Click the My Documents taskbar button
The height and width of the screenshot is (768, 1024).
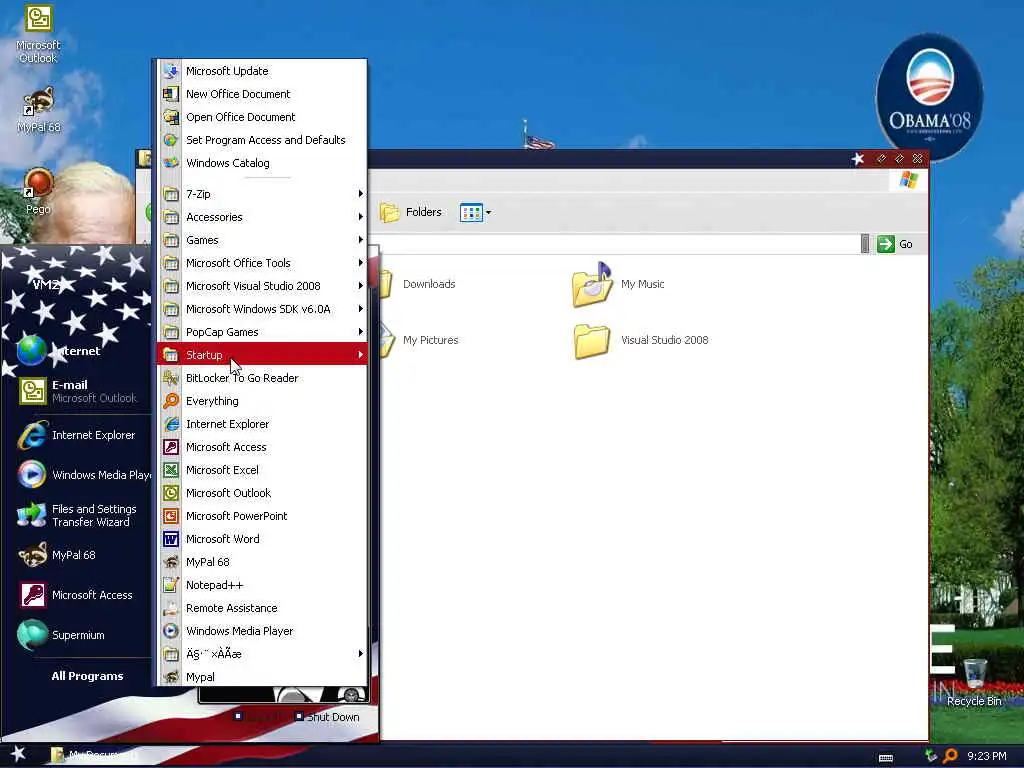95,755
